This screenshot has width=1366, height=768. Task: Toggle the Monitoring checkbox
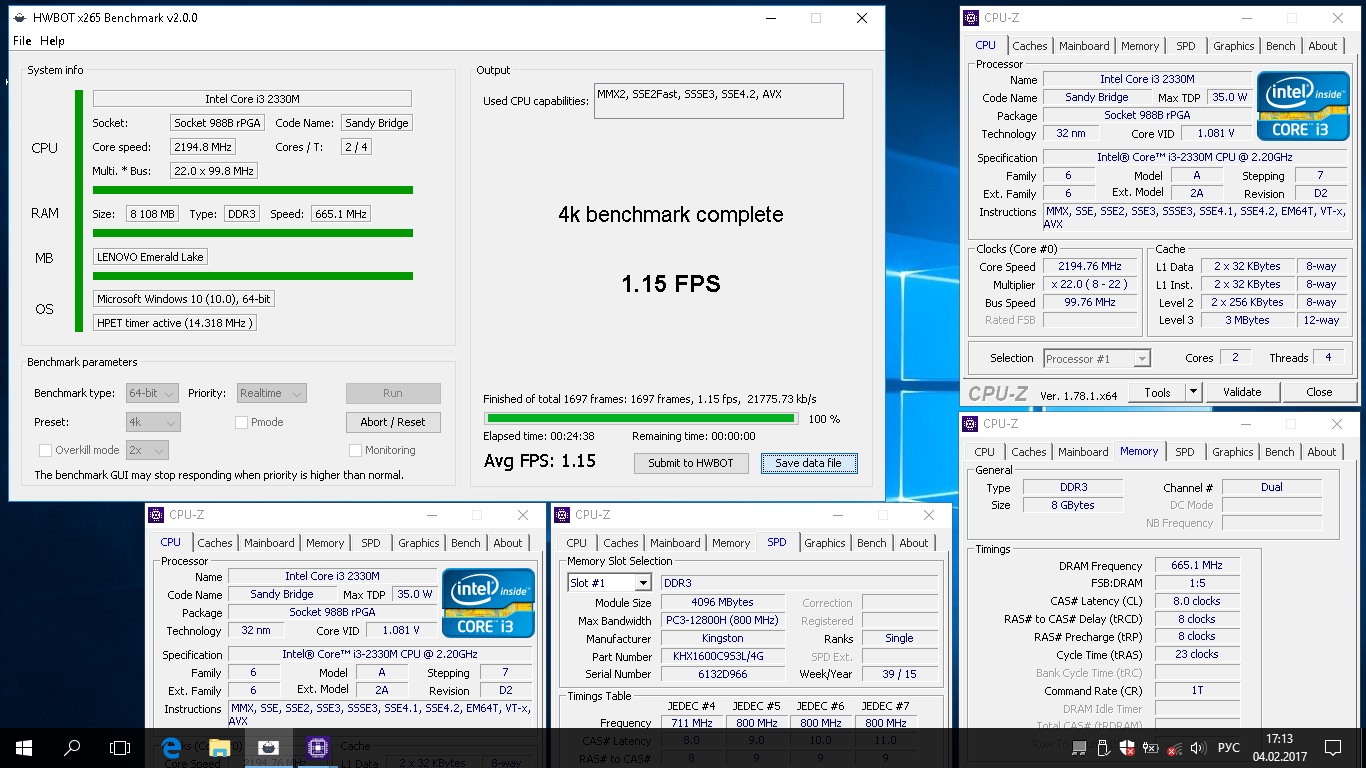pyautogui.click(x=355, y=450)
